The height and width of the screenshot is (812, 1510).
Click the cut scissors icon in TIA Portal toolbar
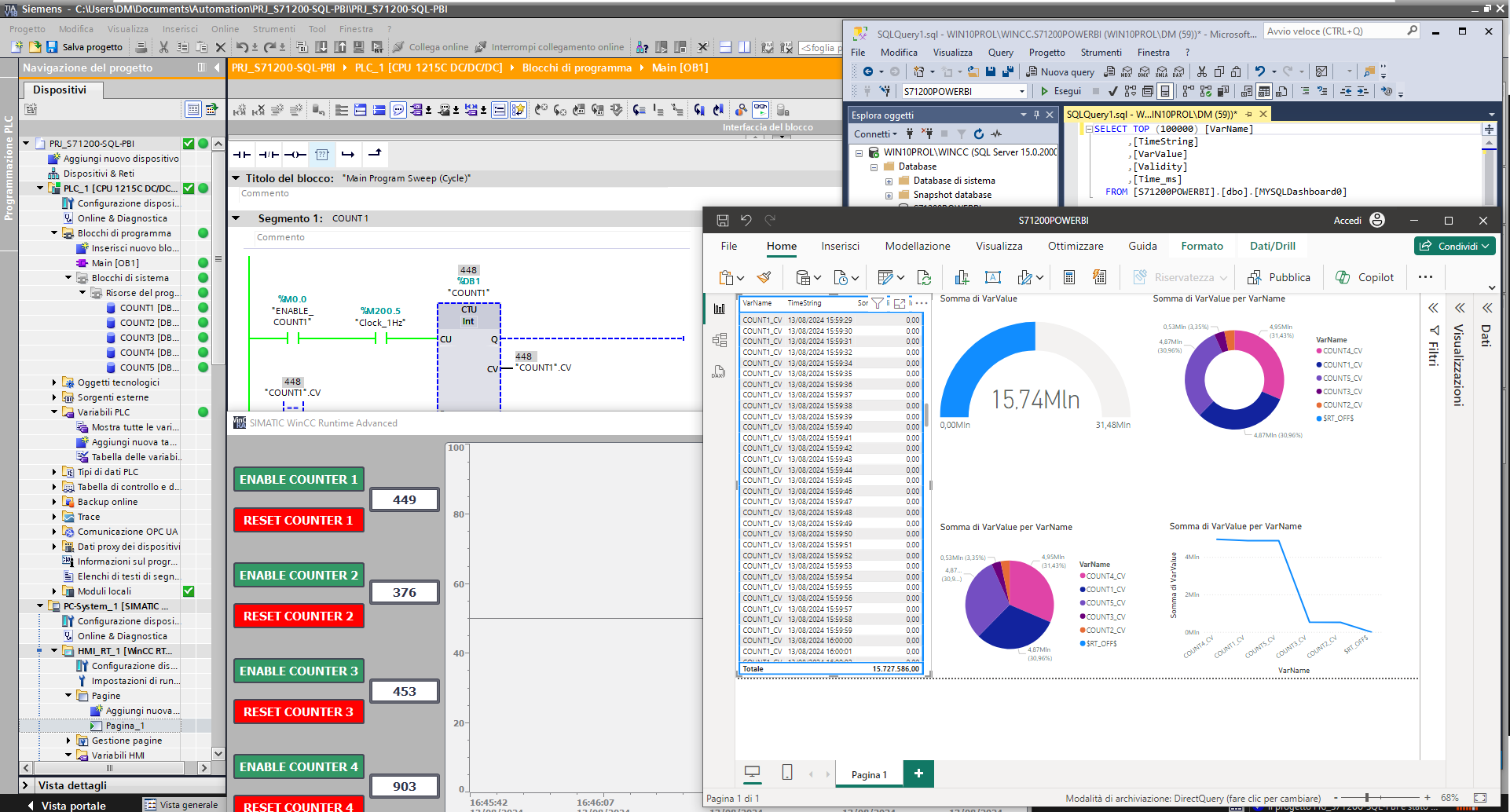tap(163, 47)
